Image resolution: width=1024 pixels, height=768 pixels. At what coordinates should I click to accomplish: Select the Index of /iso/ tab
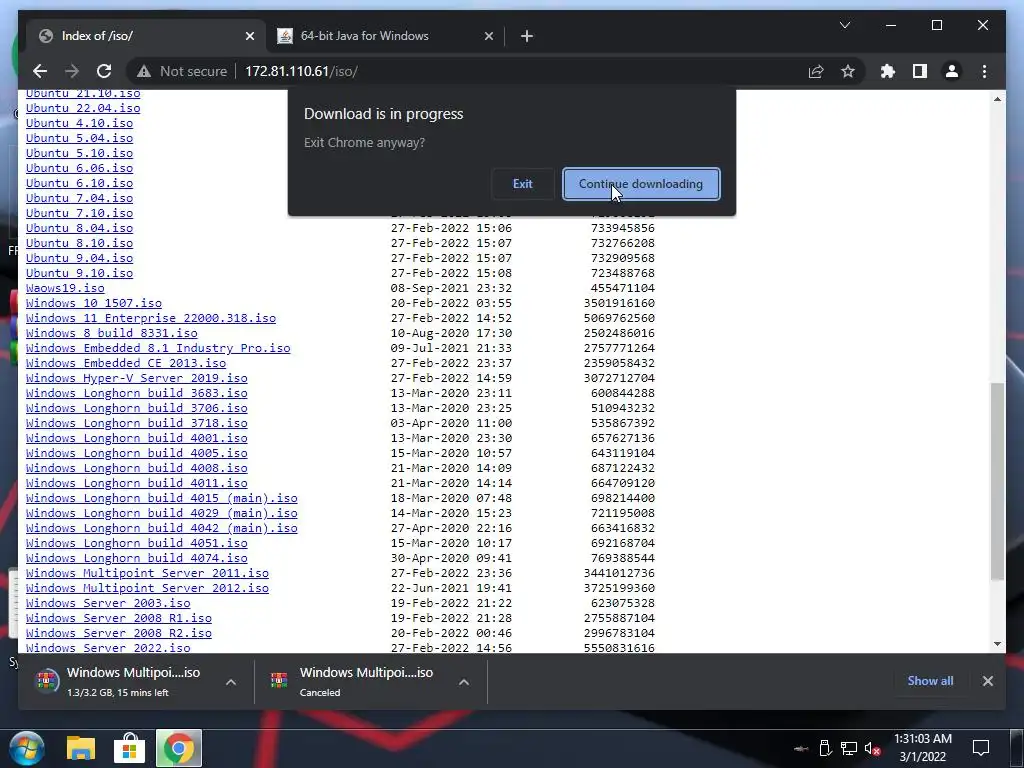coord(145,36)
